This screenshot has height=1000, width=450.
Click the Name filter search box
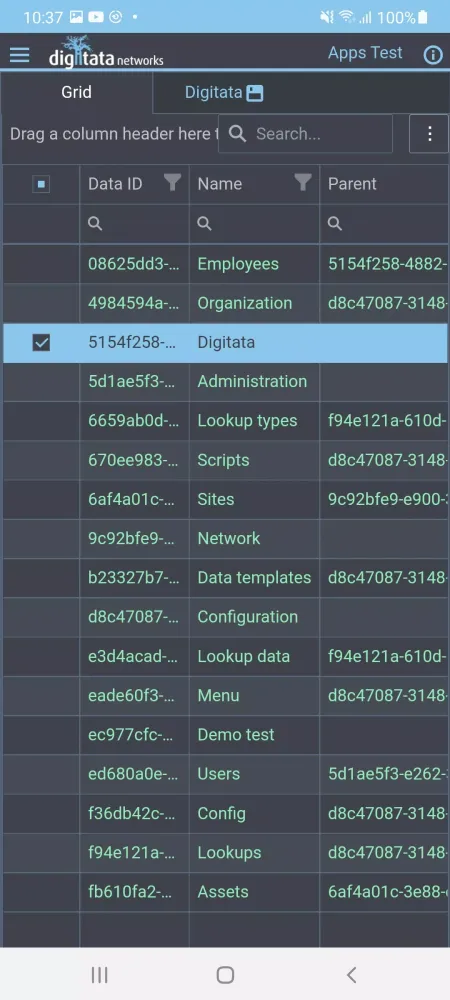[x=254, y=223]
